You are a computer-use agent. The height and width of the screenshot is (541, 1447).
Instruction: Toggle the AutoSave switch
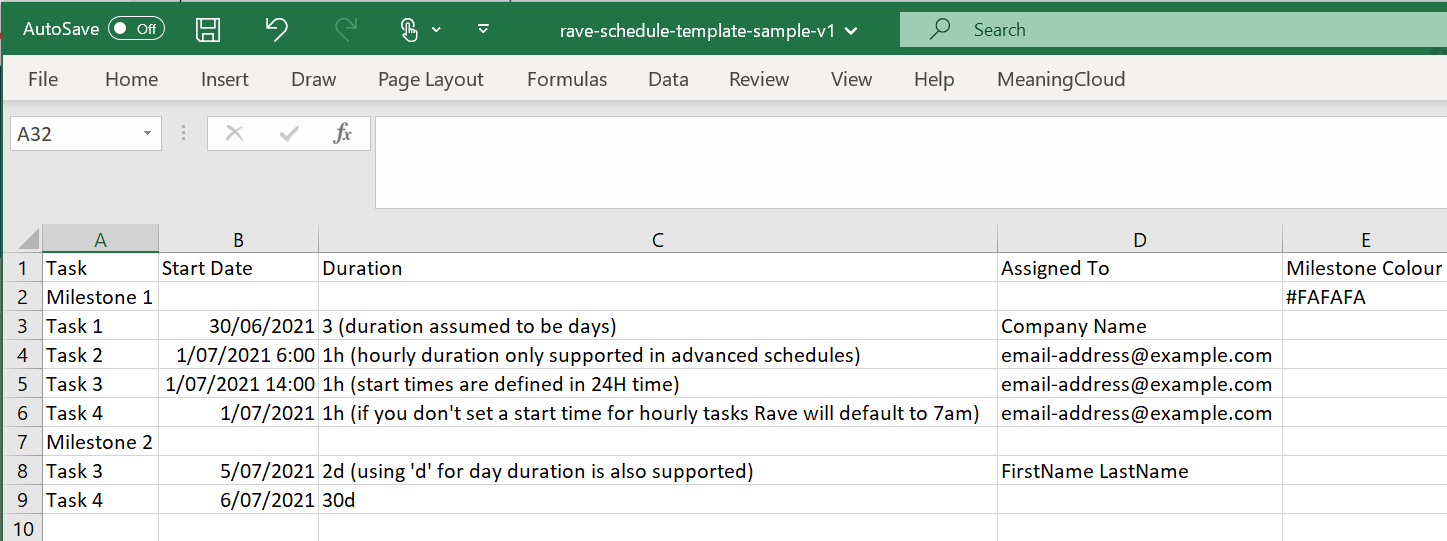(x=136, y=29)
